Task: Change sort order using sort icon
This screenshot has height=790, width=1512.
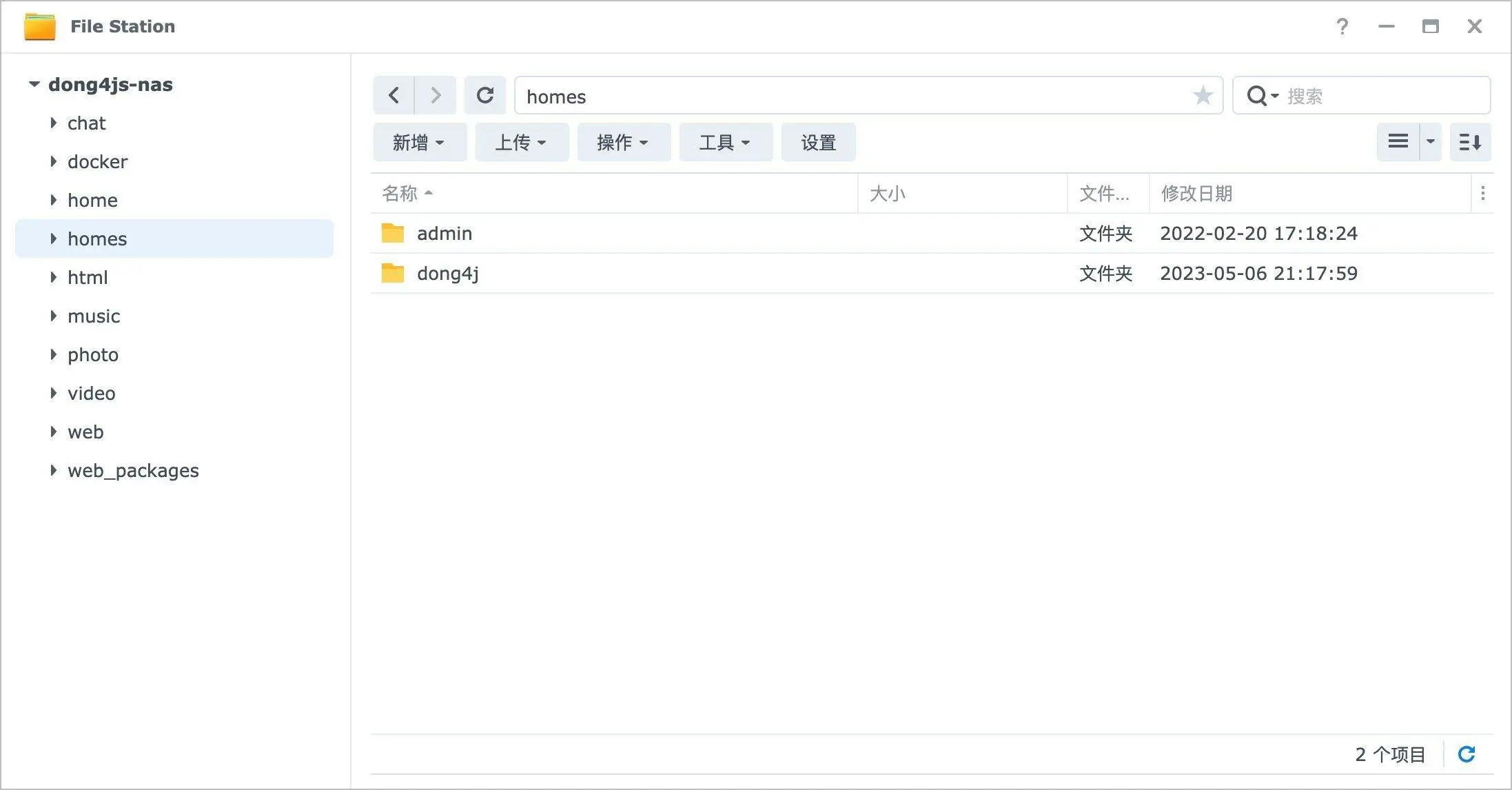Action: [x=1470, y=142]
